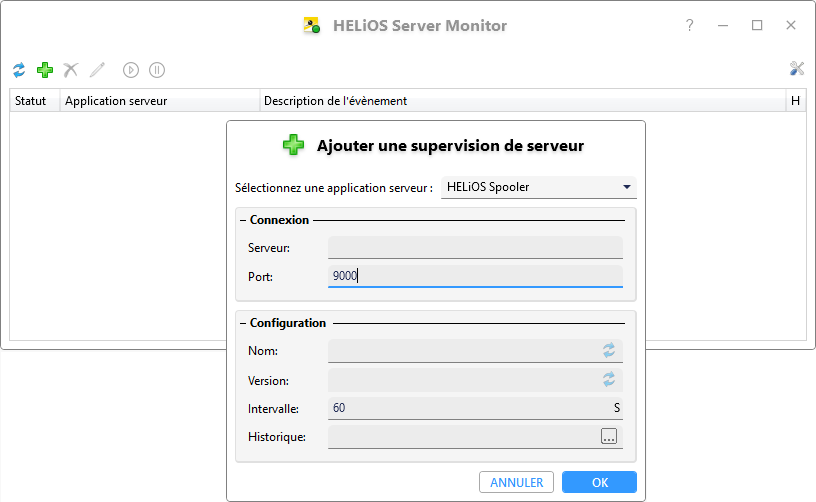Screen dimensions: 816x502
Task: Sort by Description de l'évènement column header
Action: pos(522,101)
